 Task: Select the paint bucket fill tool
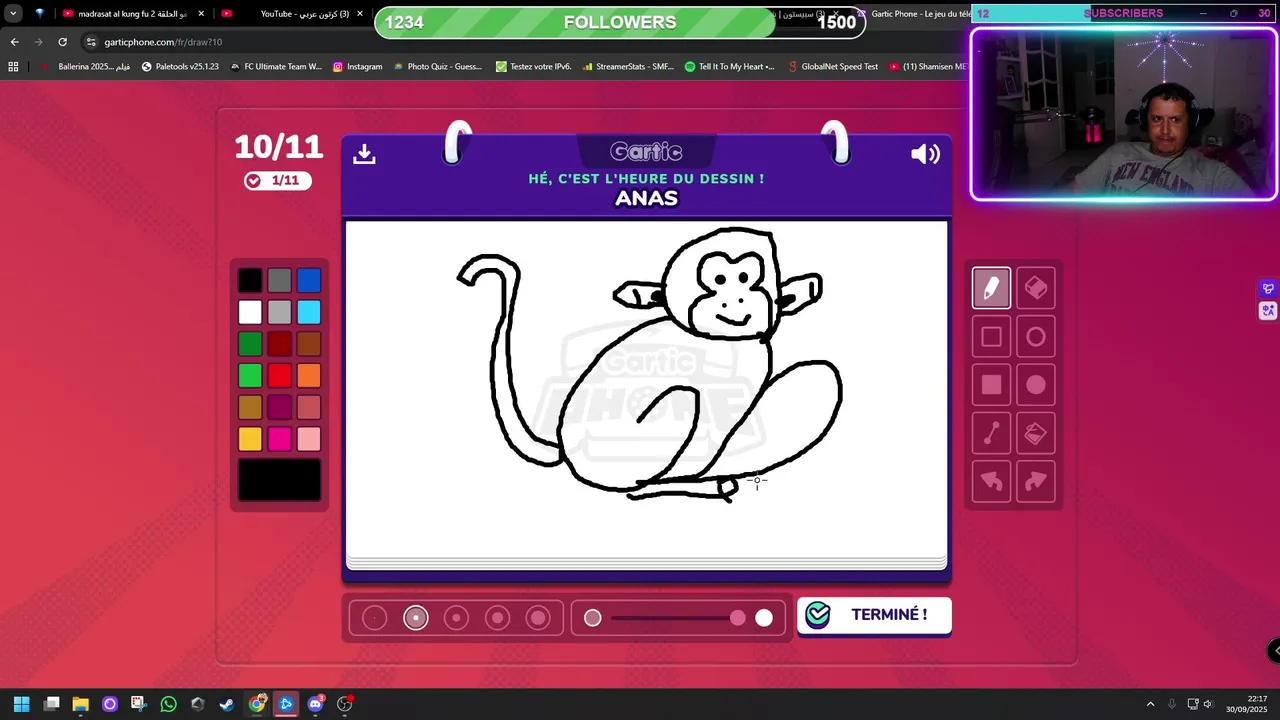(1036, 433)
